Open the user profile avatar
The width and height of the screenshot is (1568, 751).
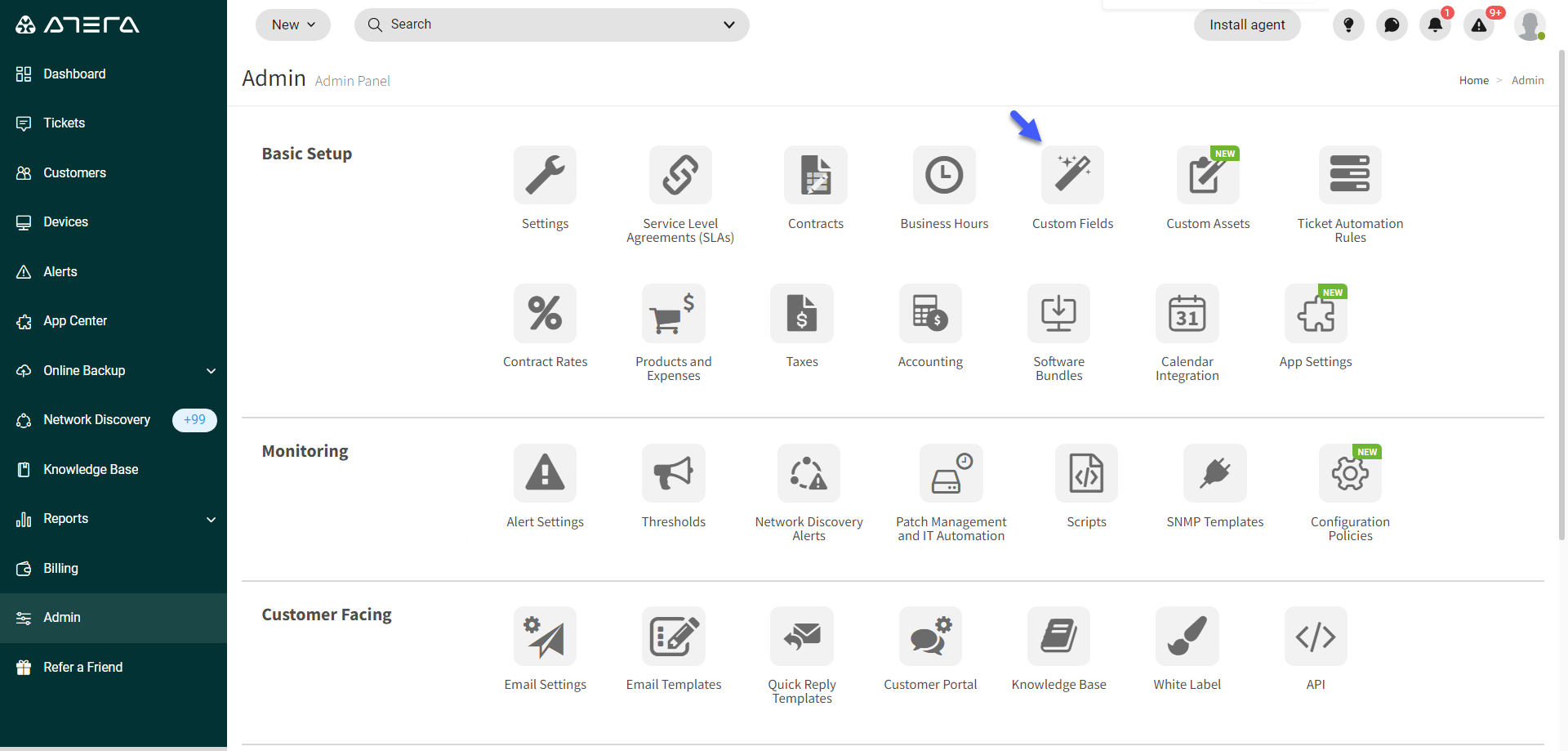coord(1530,25)
